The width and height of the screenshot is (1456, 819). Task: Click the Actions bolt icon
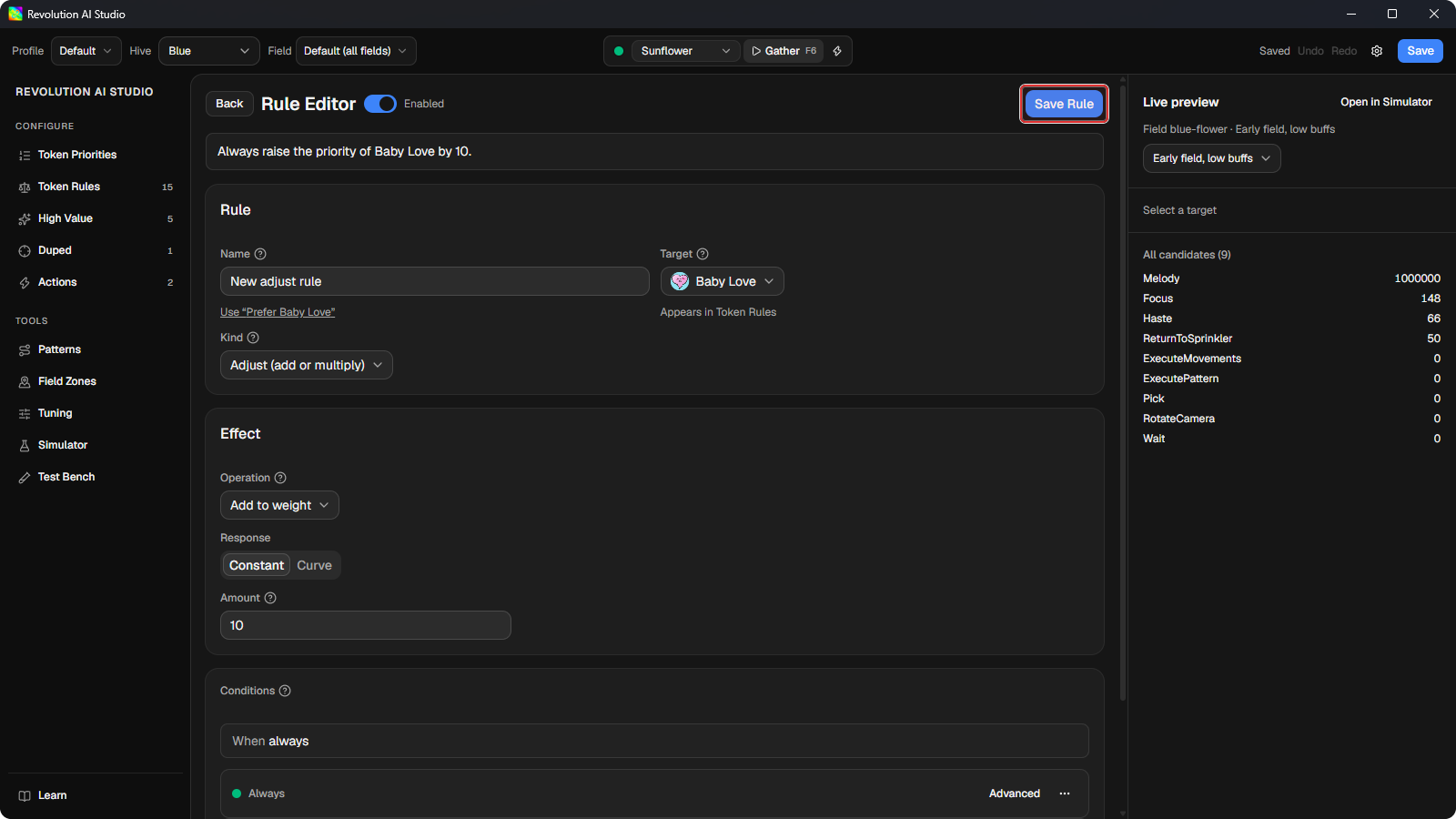(25, 283)
